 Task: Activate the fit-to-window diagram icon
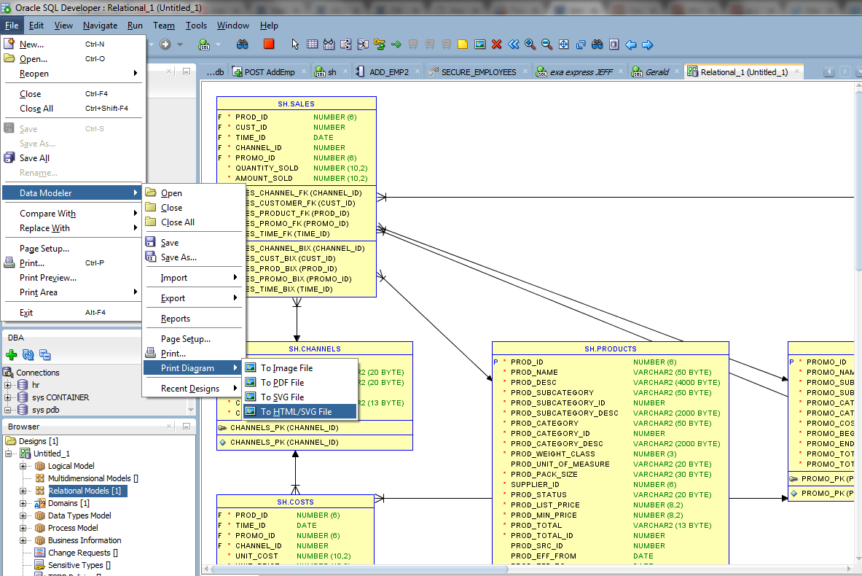pyautogui.click(x=563, y=44)
